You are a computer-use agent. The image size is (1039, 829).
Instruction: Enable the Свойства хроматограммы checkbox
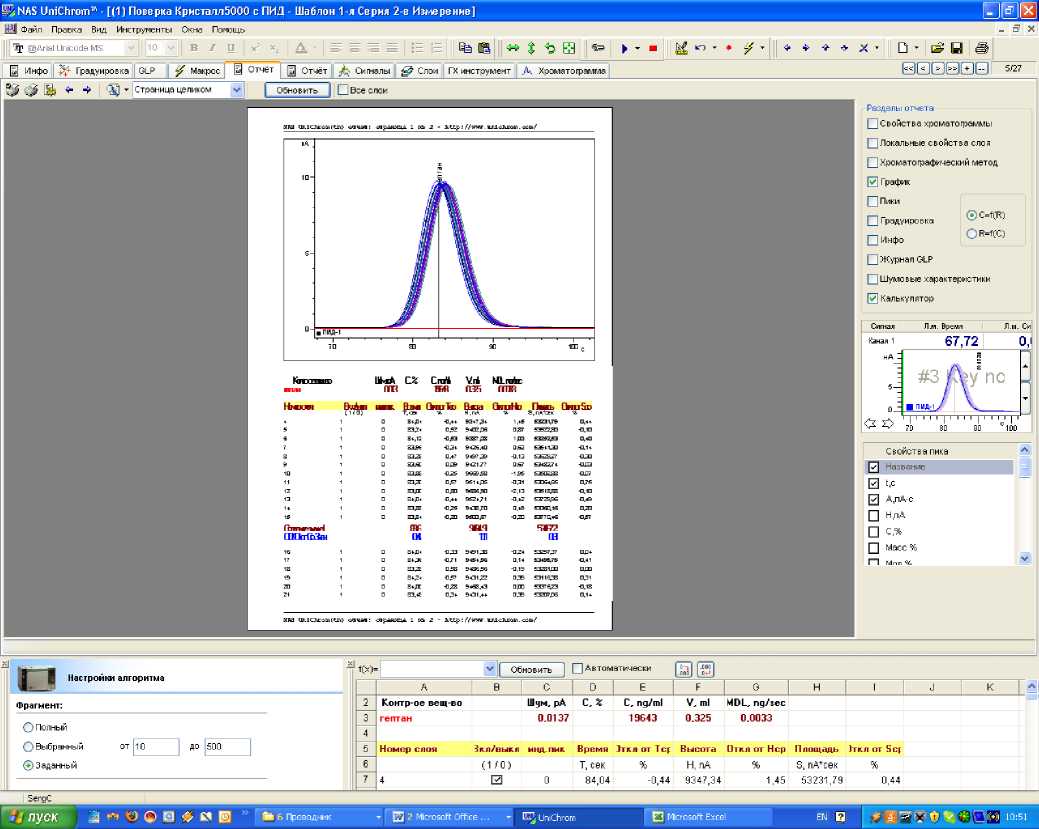(873, 123)
